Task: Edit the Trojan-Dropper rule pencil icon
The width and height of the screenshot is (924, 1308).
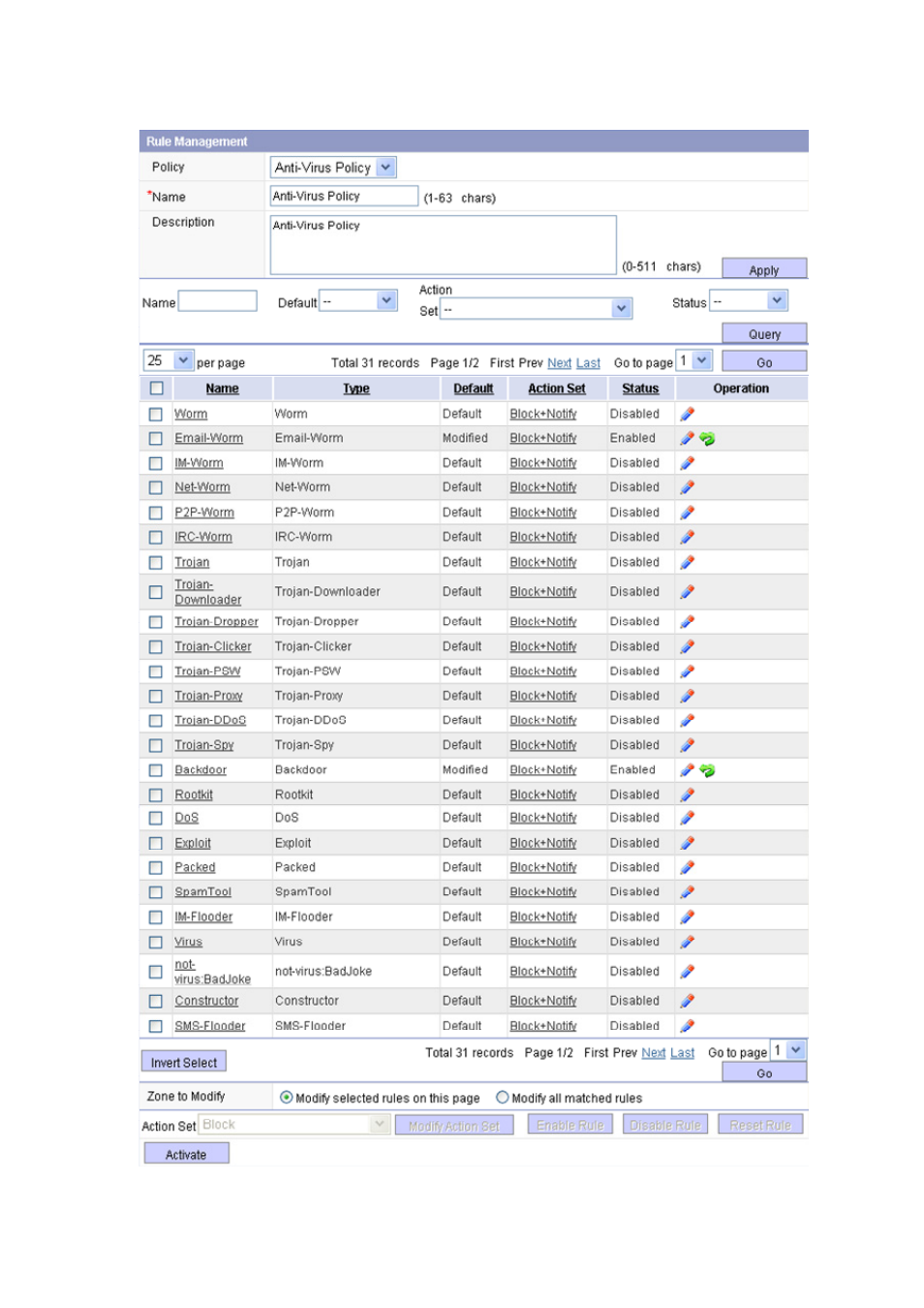Action: tap(688, 622)
